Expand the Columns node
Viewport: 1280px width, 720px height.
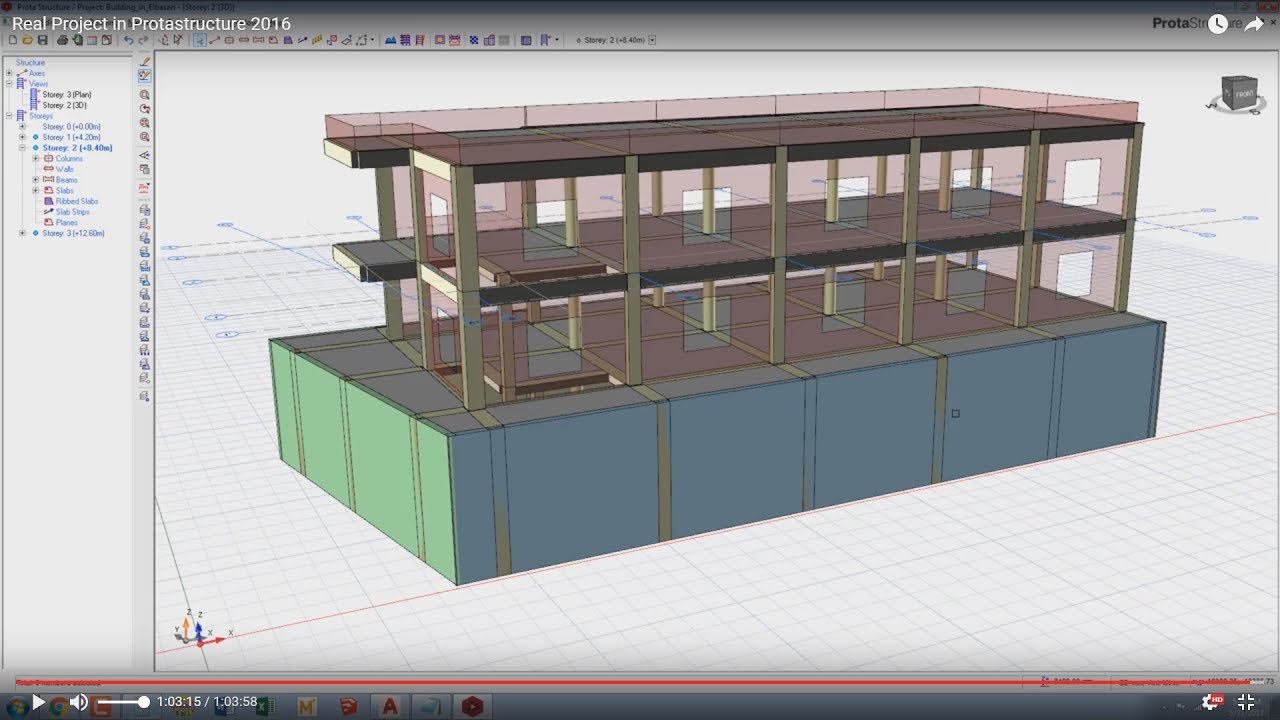point(36,158)
